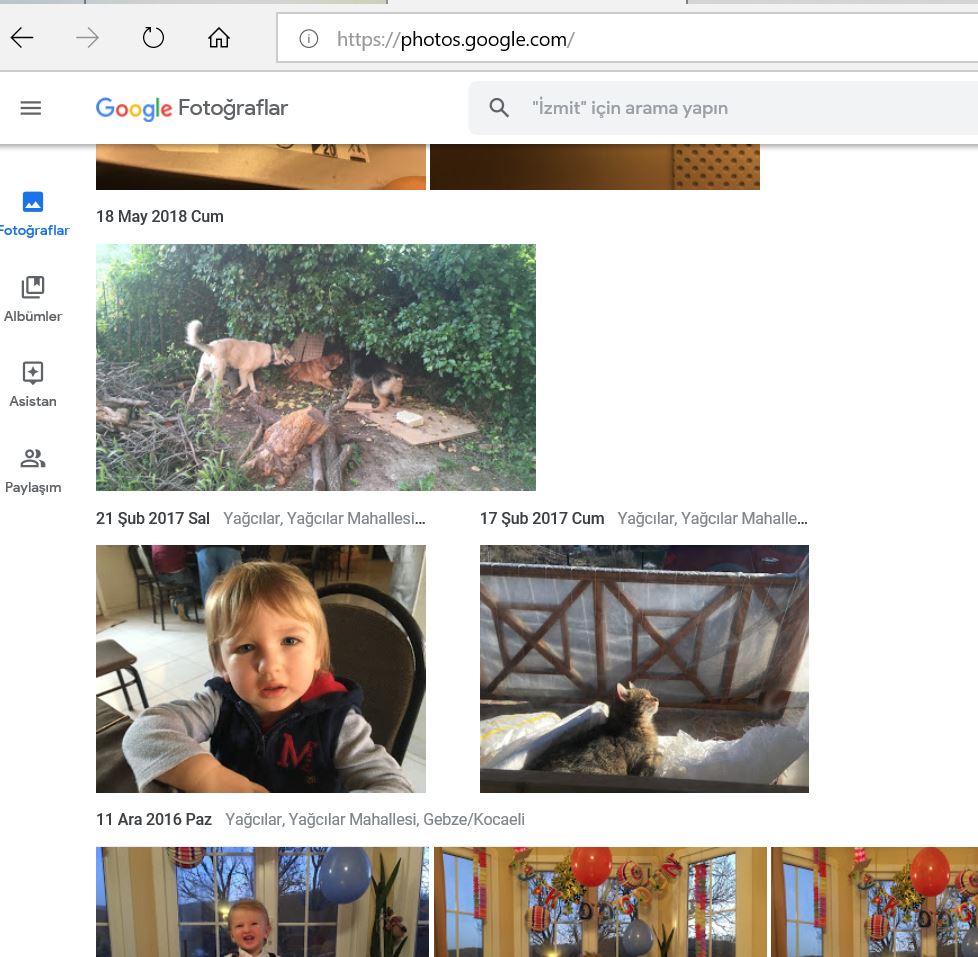Click the Paylaşım sidebar label
Viewport: 978px width, 957px height.
32,487
